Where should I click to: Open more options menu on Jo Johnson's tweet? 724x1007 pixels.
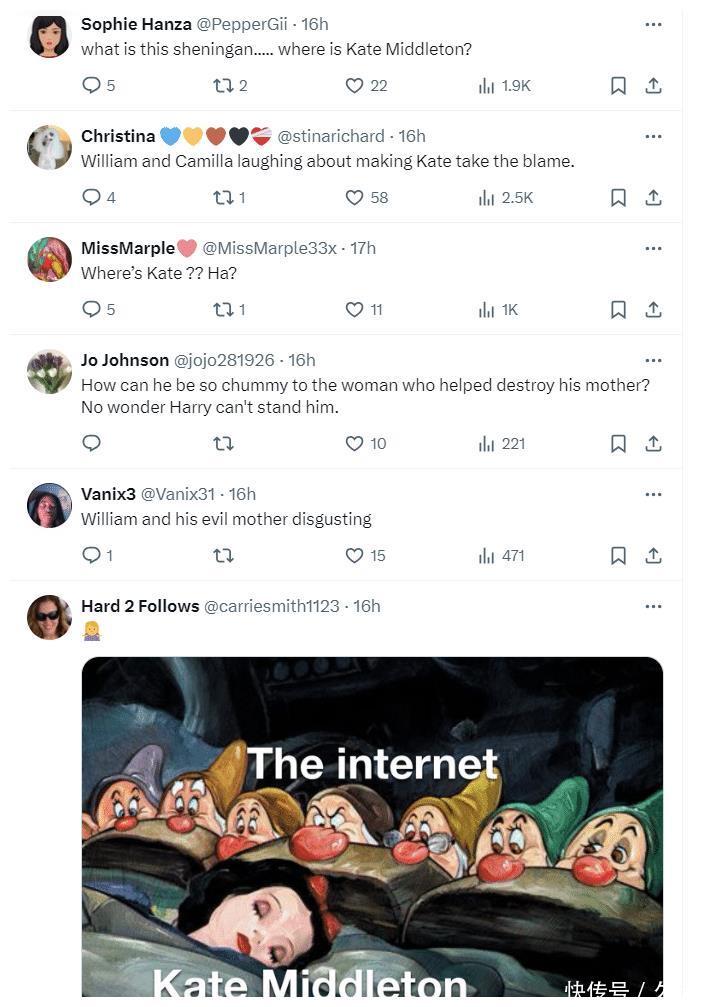click(653, 360)
